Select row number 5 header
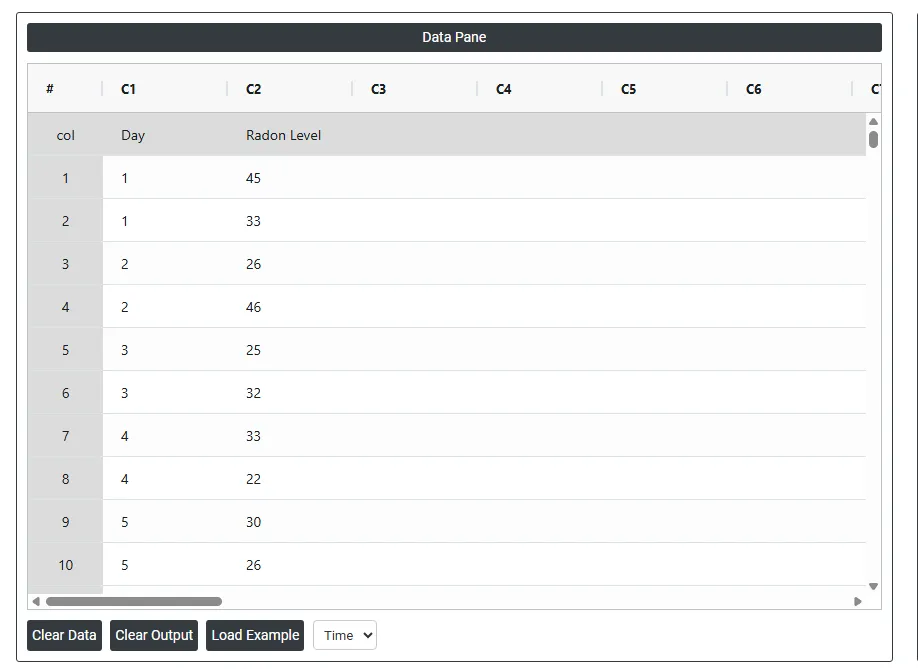Screen dimensions: 918x669 coord(65,350)
